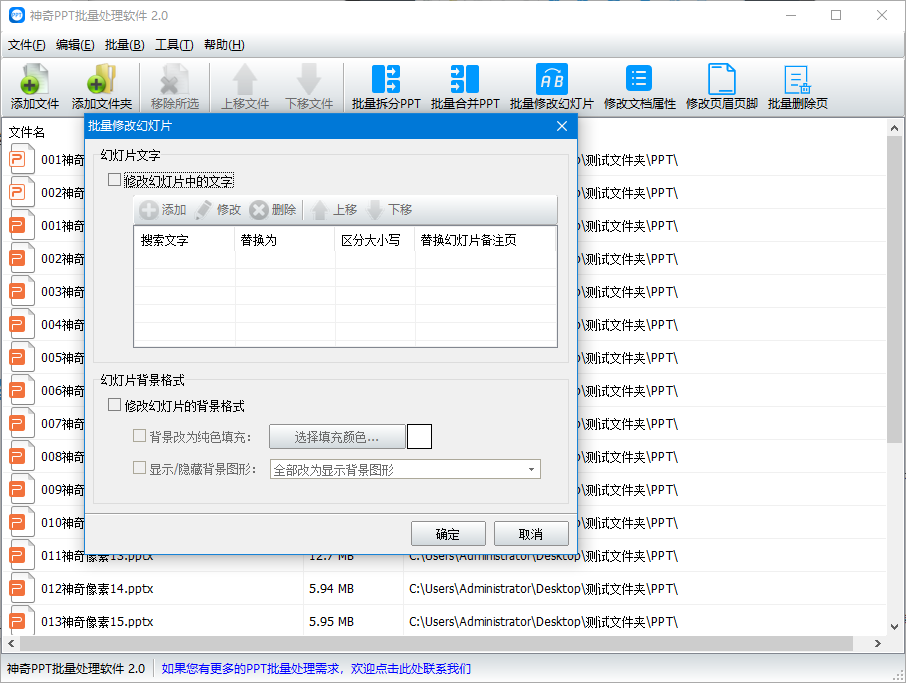Click the 选择填充颜色... button
The height and width of the screenshot is (683, 906).
point(337,437)
